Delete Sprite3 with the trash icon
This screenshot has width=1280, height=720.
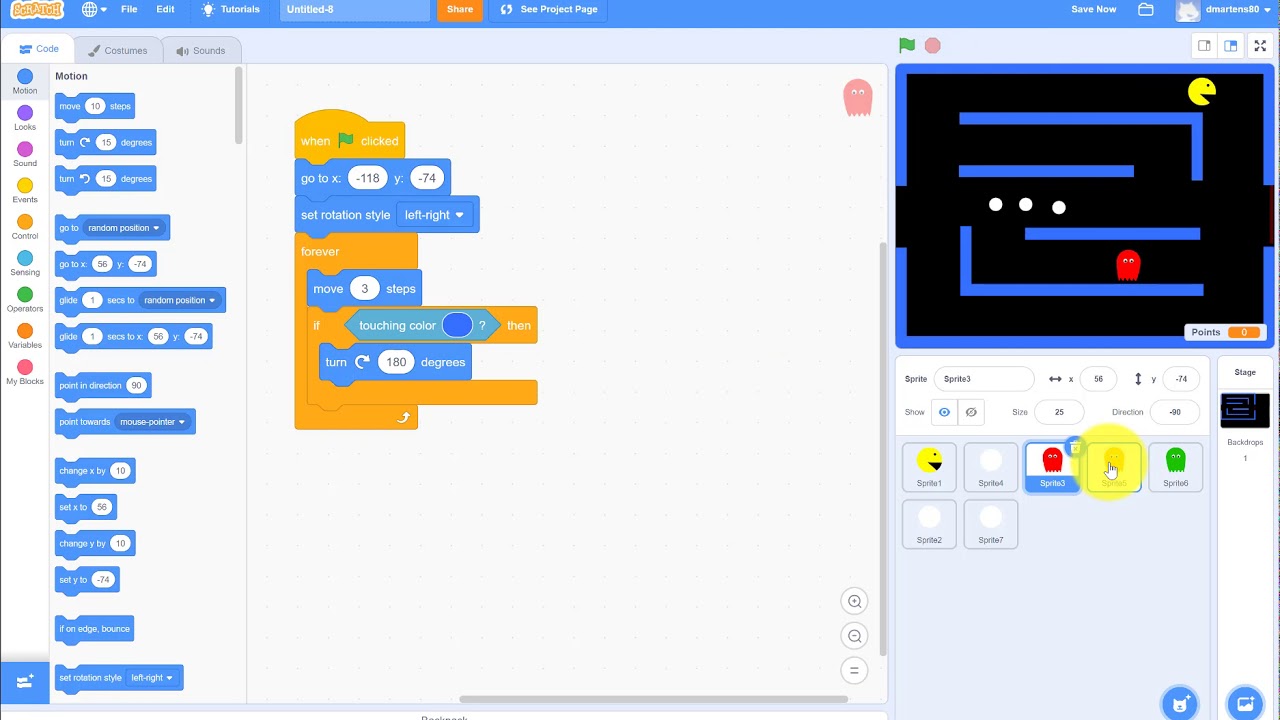coord(1076,447)
